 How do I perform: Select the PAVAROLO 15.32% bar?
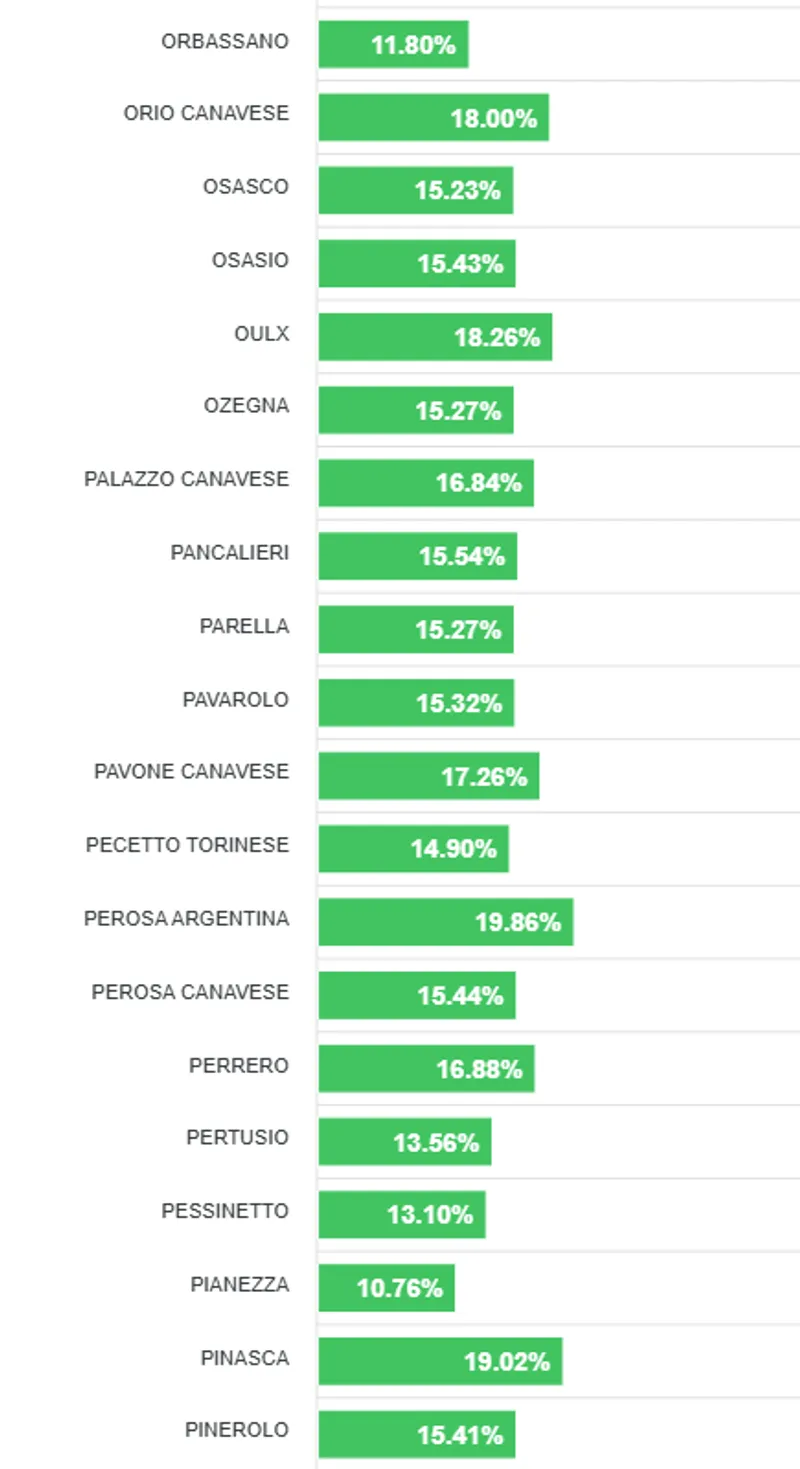(416, 703)
